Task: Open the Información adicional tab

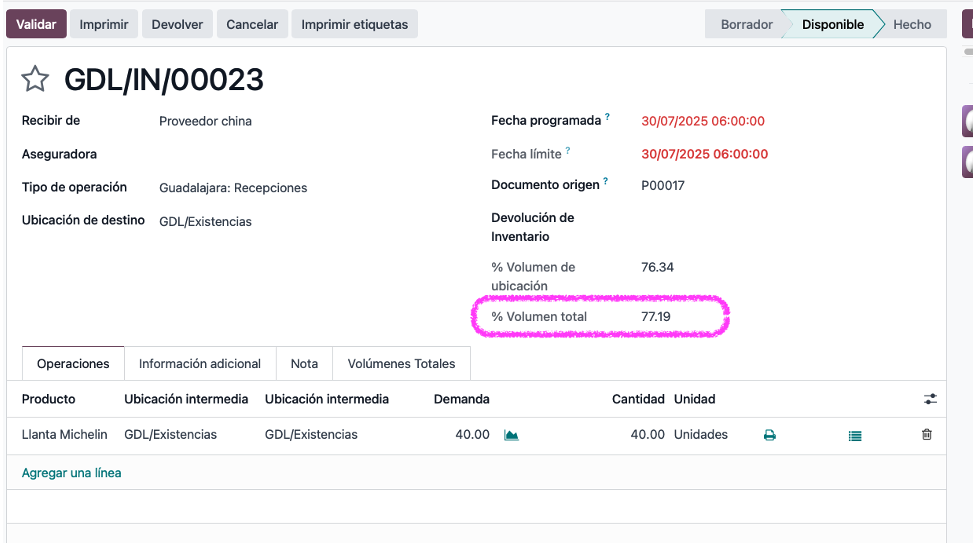Action: click(x=200, y=363)
